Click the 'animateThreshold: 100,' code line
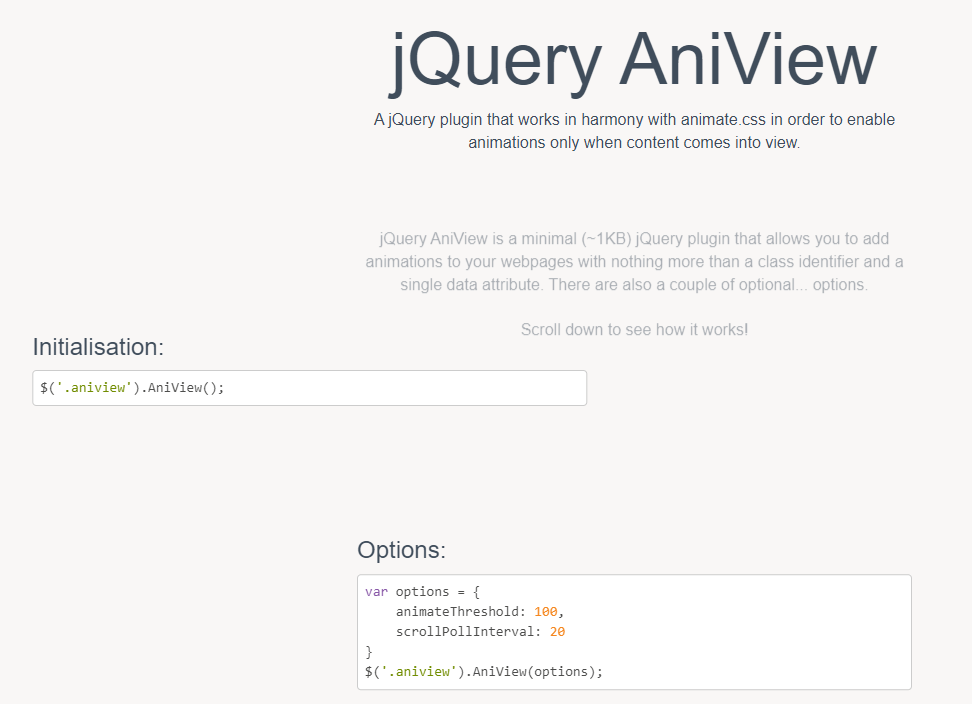 [480, 612]
